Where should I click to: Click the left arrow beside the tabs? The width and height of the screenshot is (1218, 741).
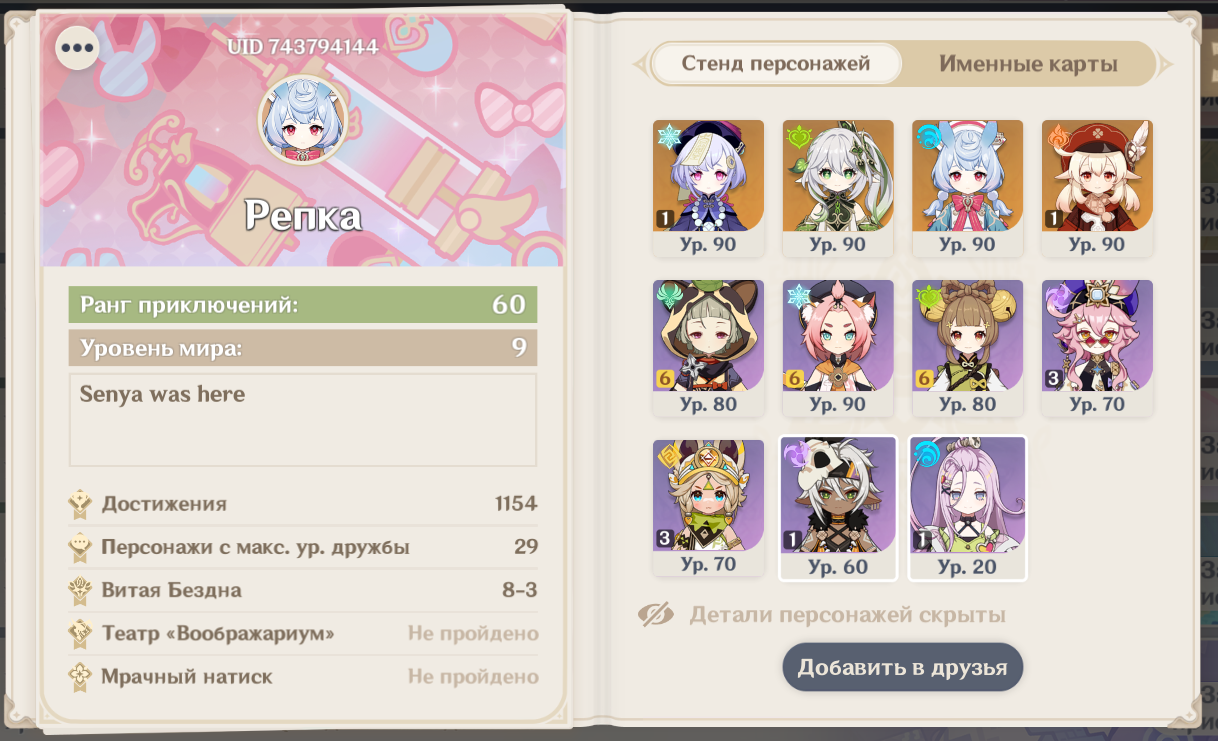click(640, 64)
